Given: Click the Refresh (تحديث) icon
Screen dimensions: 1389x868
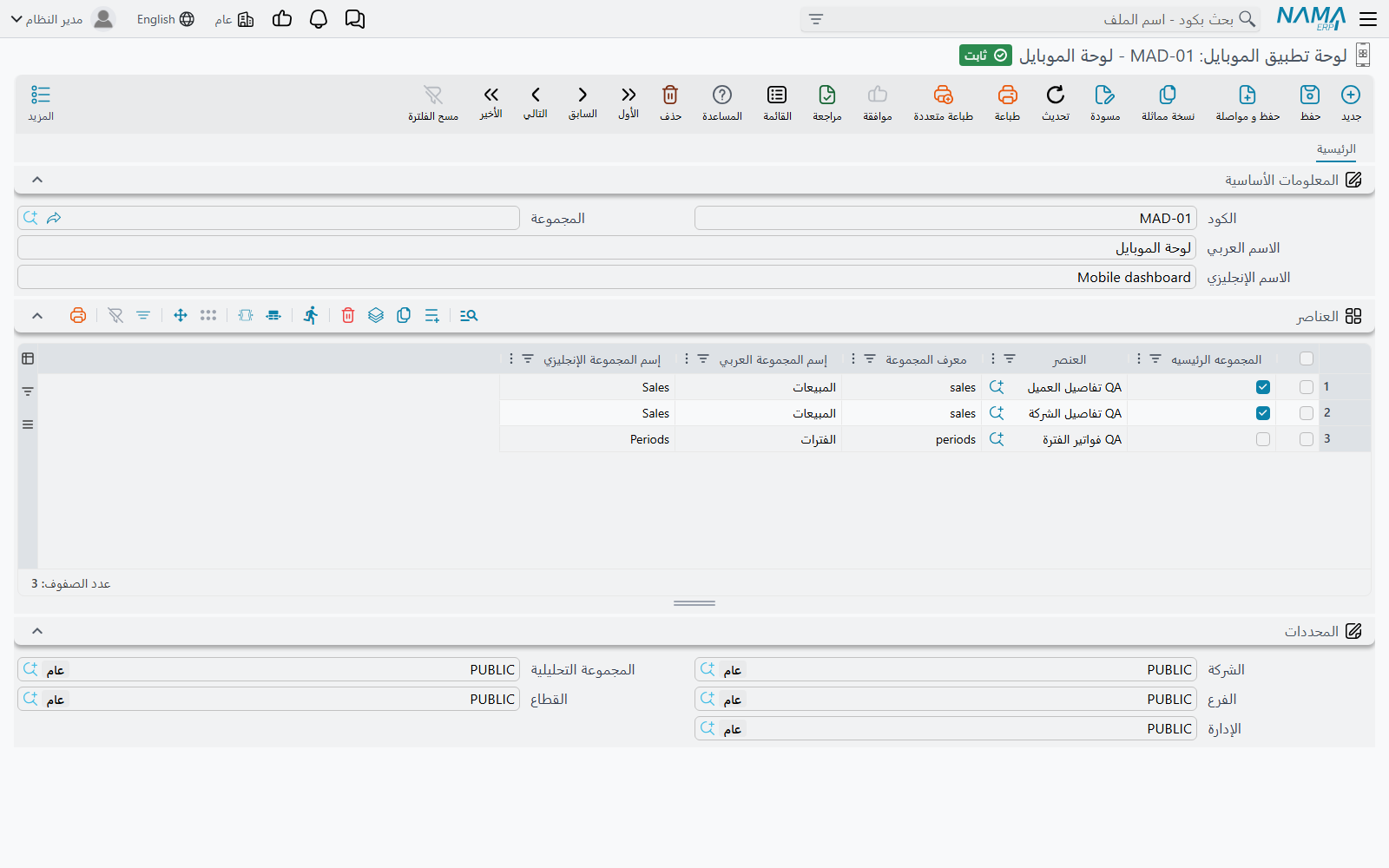Looking at the screenshot, I should point(1056,95).
